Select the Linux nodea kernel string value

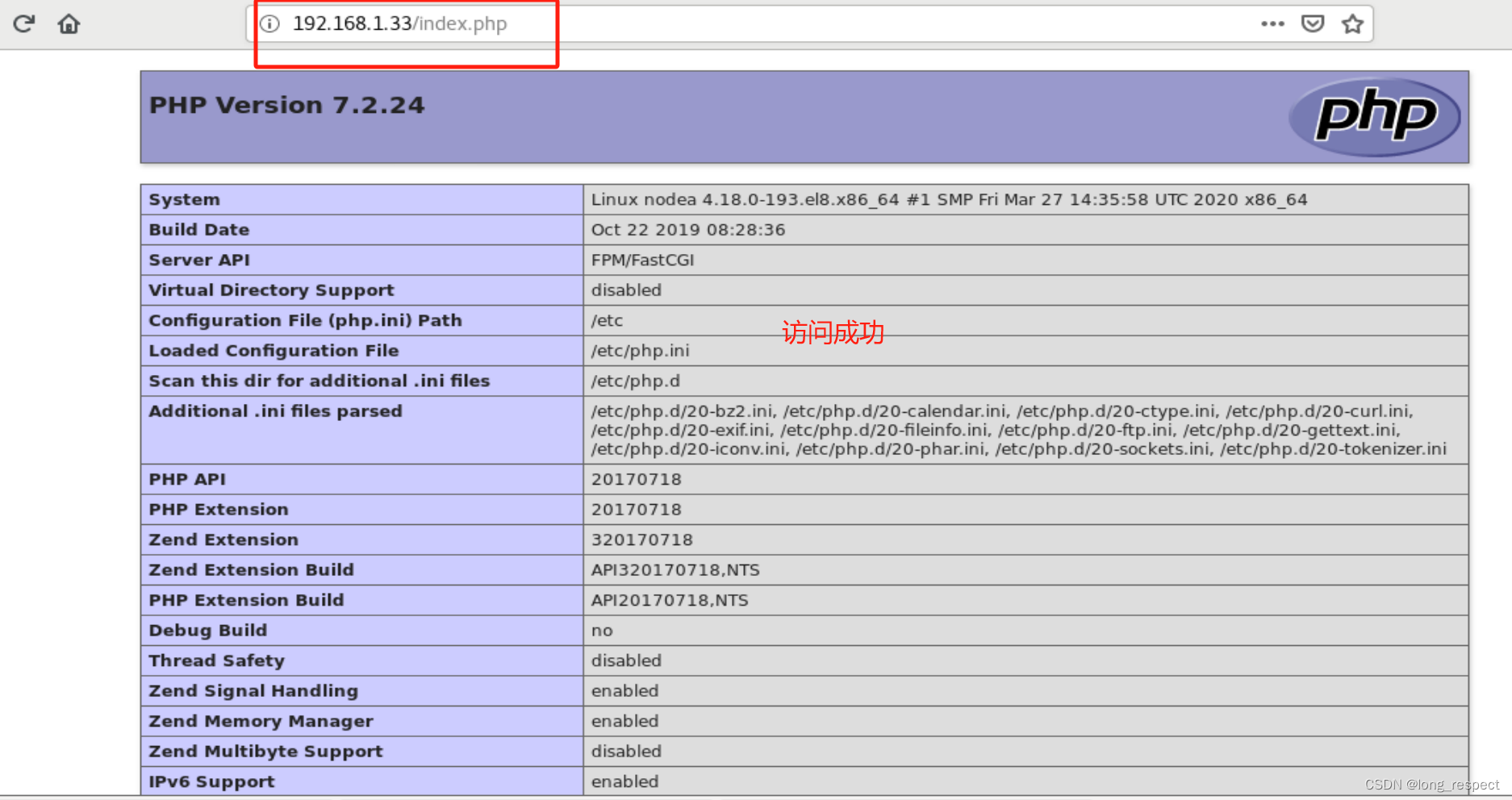(x=949, y=199)
